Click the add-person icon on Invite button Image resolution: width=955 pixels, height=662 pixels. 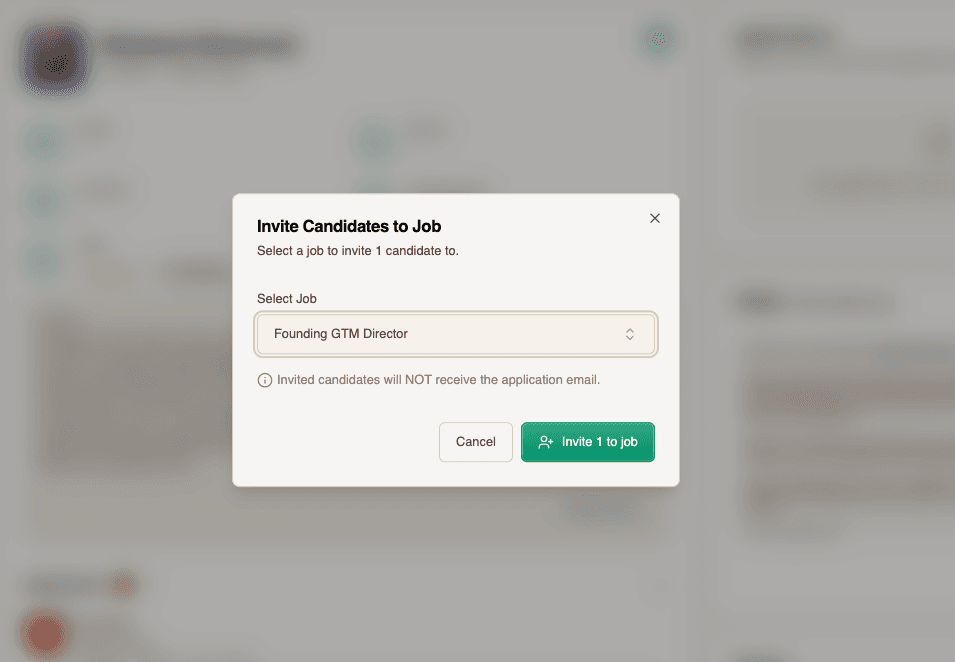(546, 442)
